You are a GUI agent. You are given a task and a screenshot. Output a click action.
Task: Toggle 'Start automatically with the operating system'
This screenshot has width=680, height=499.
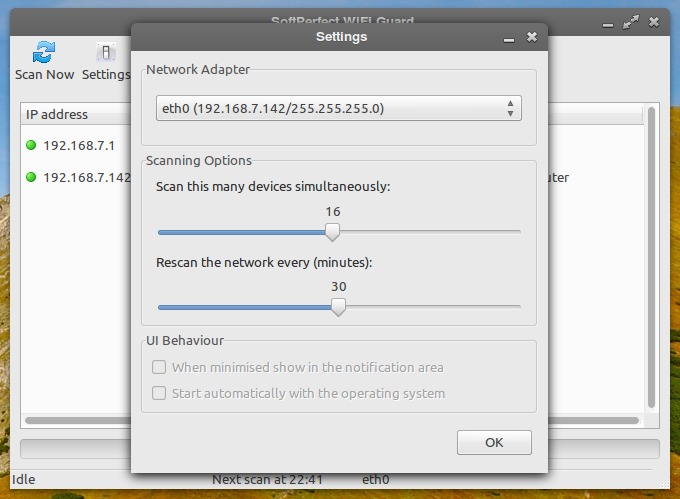tap(159, 393)
